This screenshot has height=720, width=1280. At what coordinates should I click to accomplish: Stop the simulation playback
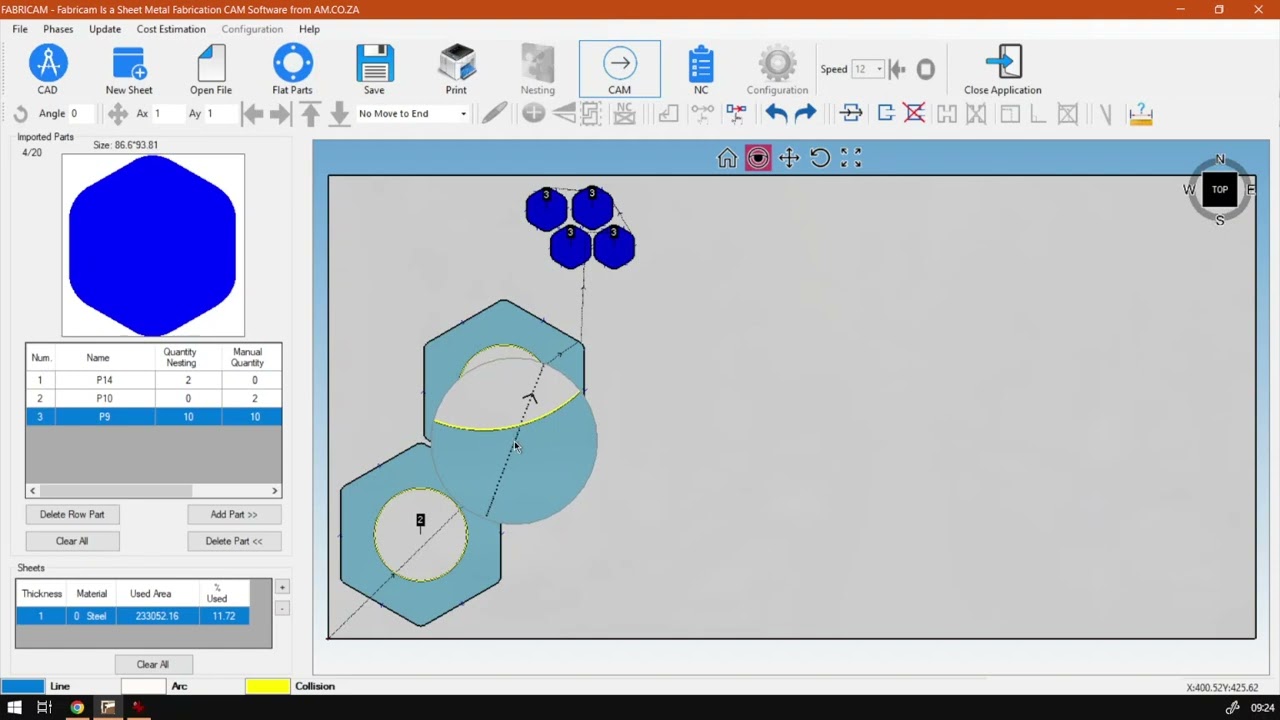pyautogui.click(x=926, y=69)
